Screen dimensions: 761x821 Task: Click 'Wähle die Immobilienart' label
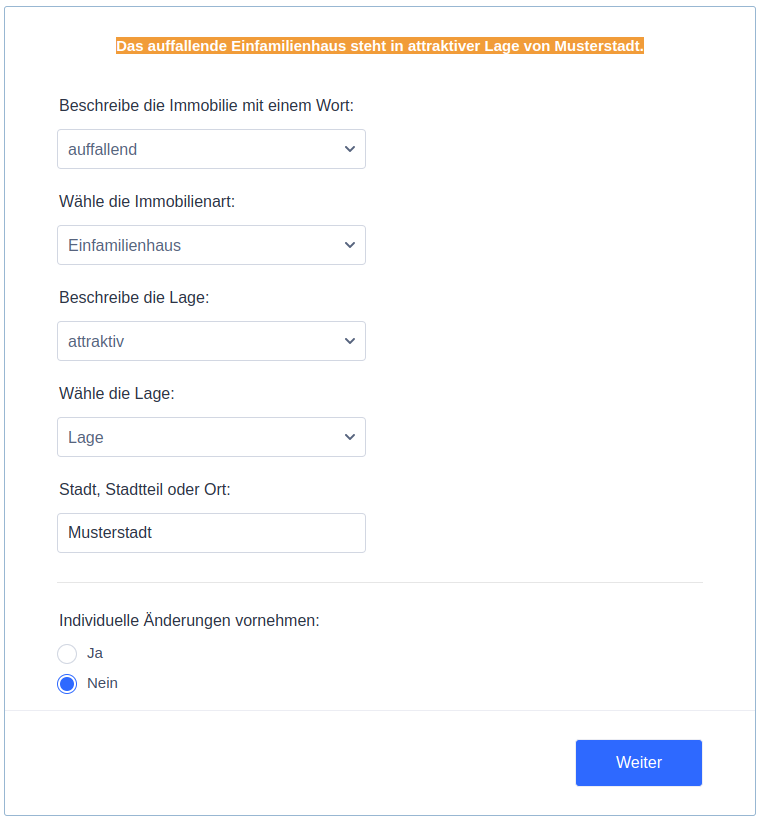(147, 201)
